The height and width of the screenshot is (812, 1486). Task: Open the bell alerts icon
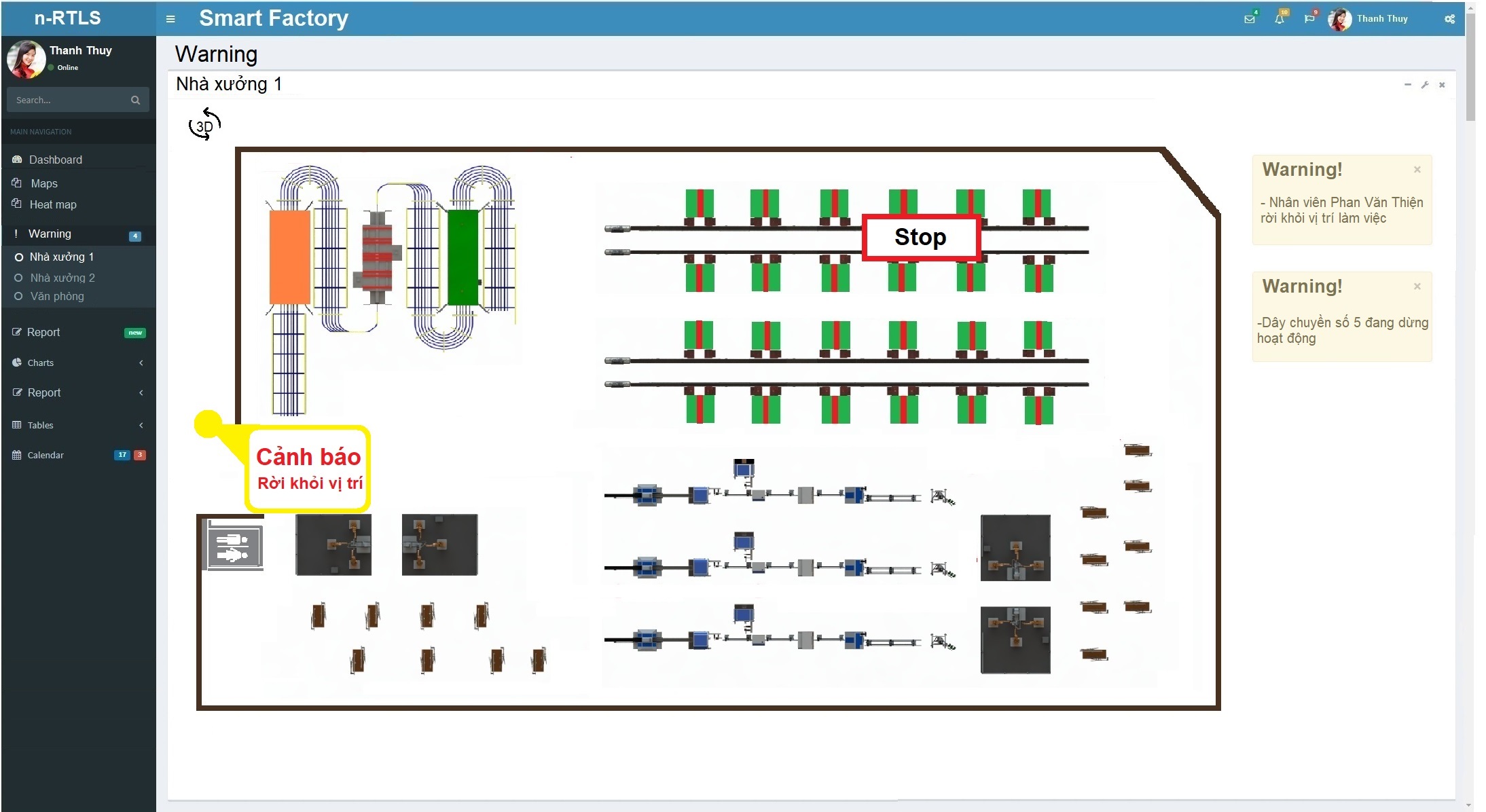click(x=1280, y=19)
